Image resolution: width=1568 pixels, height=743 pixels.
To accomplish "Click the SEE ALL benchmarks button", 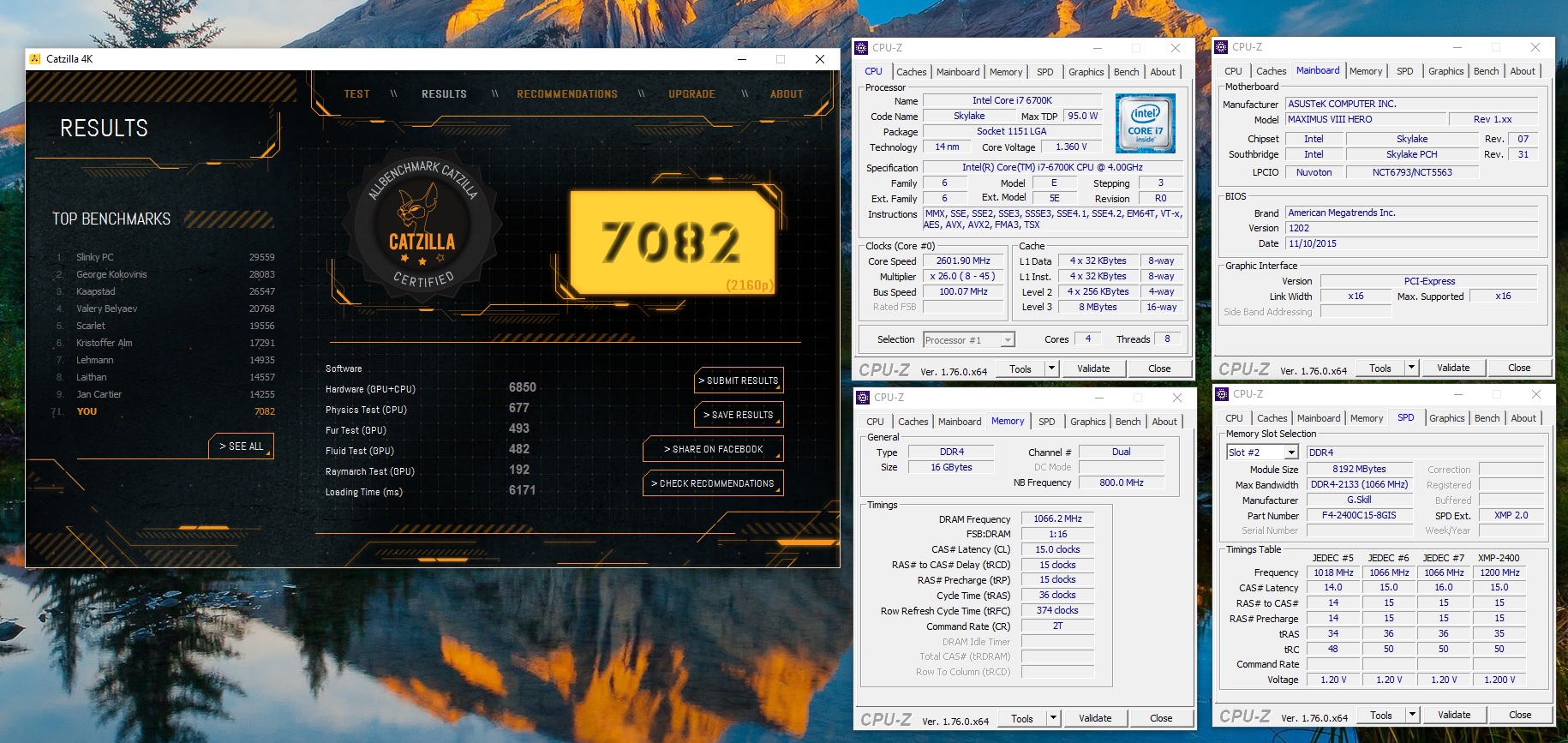I will 241,446.
